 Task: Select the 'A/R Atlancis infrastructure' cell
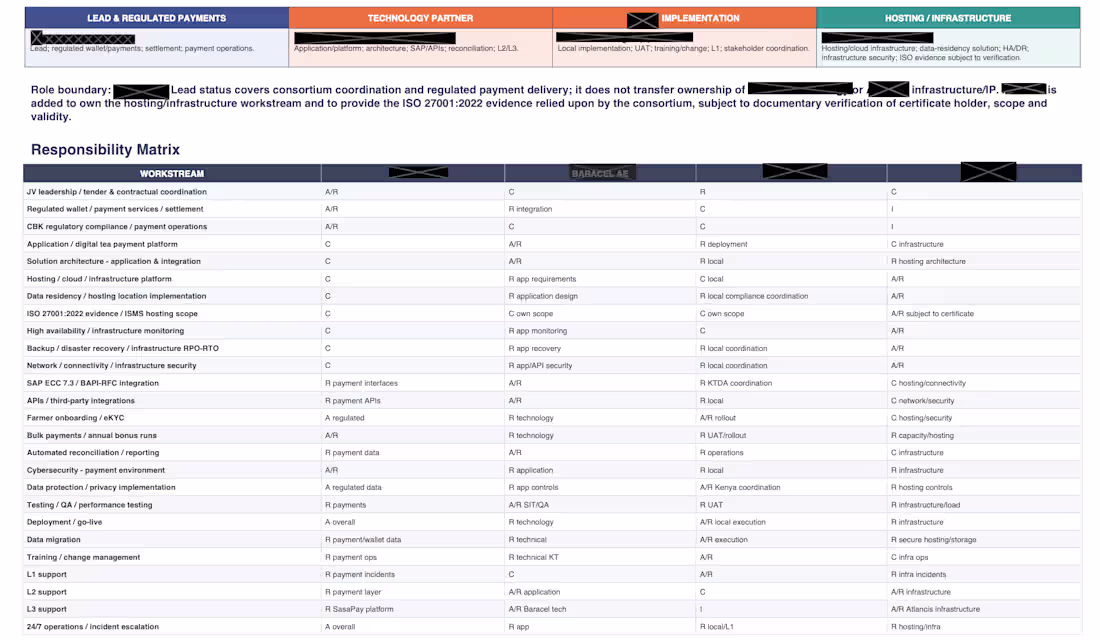pos(935,609)
